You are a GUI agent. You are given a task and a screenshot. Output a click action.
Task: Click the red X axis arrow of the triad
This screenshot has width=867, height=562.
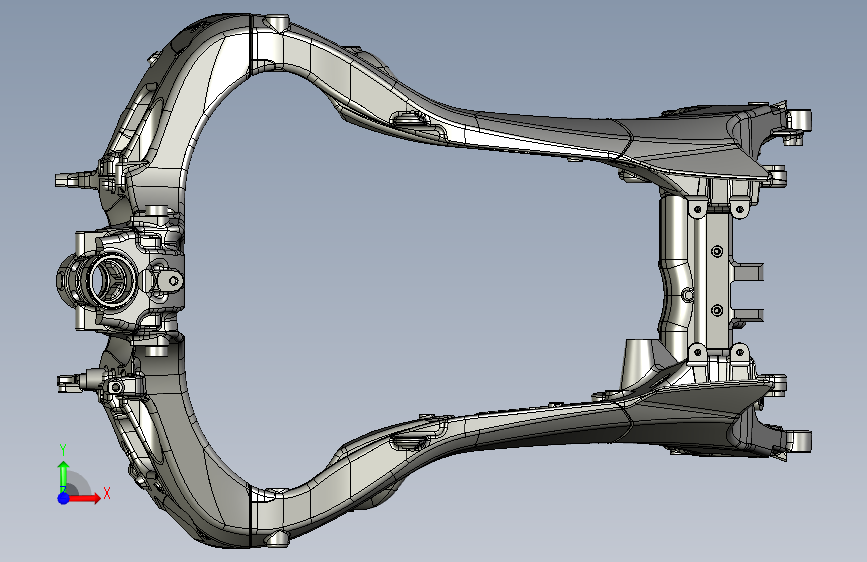pyautogui.click(x=84, y=498)
